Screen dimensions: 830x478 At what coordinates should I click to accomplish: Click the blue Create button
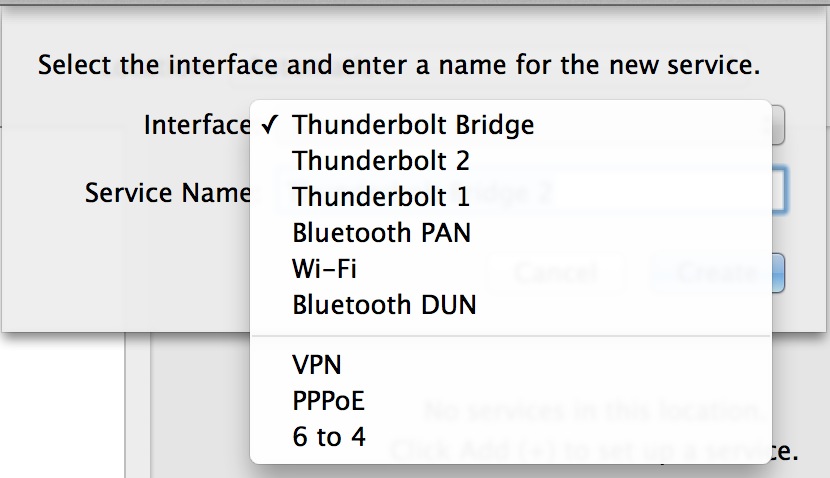tap(777, 272)
